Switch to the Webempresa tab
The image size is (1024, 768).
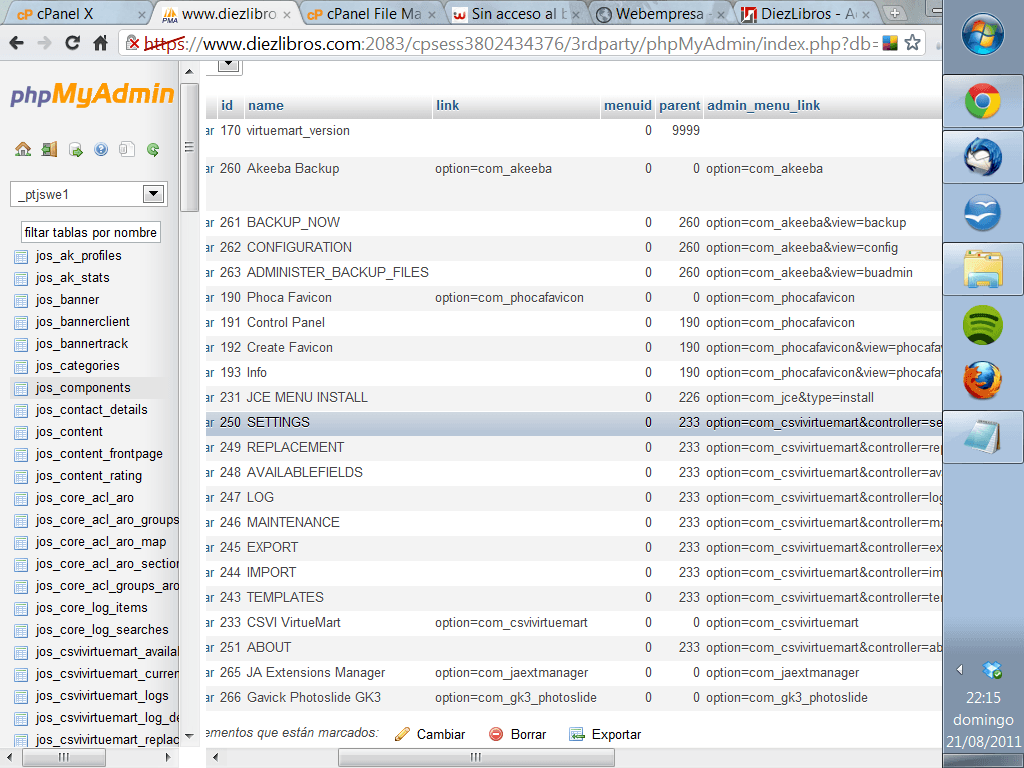click(661, 14)
